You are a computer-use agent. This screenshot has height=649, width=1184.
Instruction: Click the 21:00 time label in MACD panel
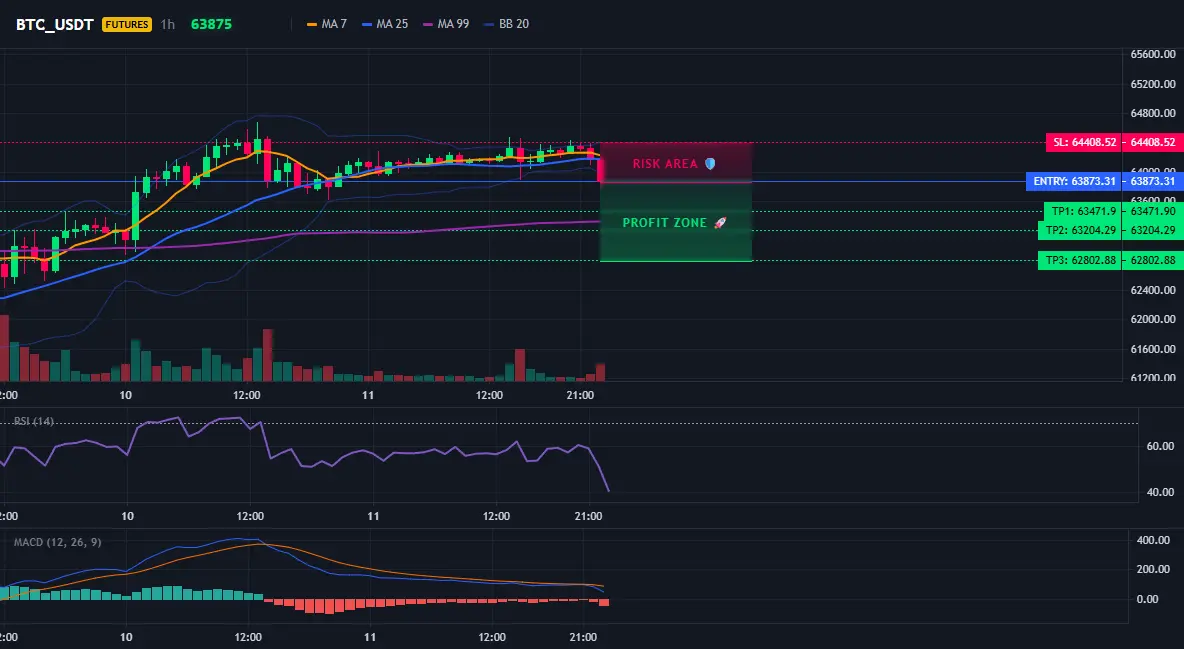(x=584, y=637)
